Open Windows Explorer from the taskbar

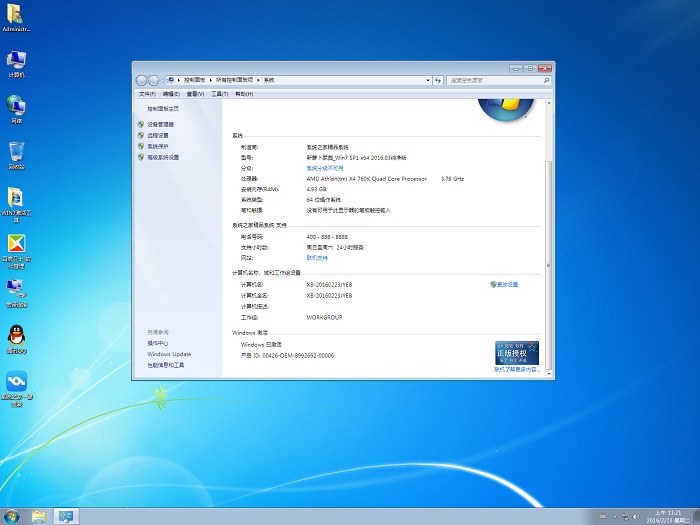(x=39, y=516)
